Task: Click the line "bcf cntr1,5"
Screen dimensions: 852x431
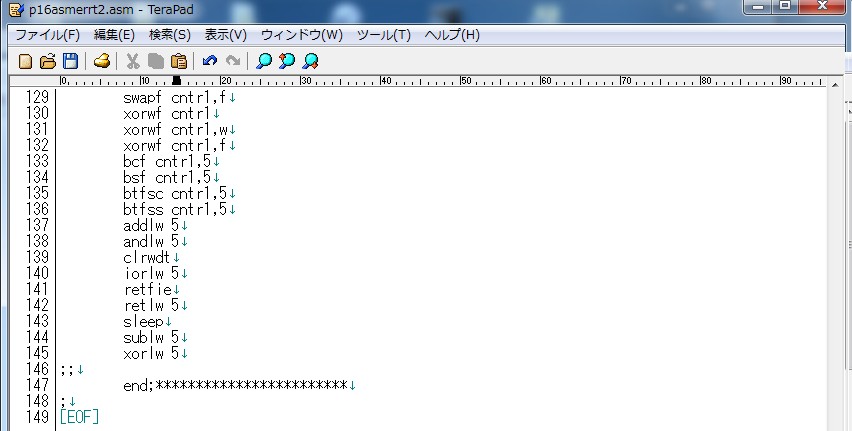Action: tap(167, 161)
